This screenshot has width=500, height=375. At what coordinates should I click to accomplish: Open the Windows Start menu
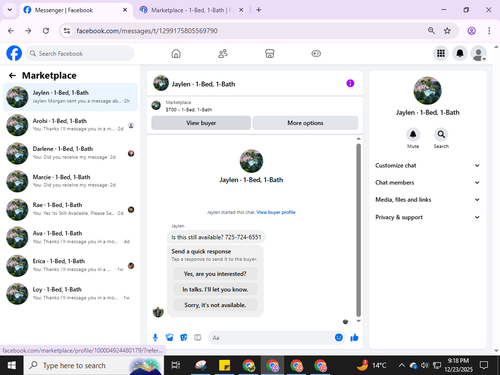(x=12, y=365)
